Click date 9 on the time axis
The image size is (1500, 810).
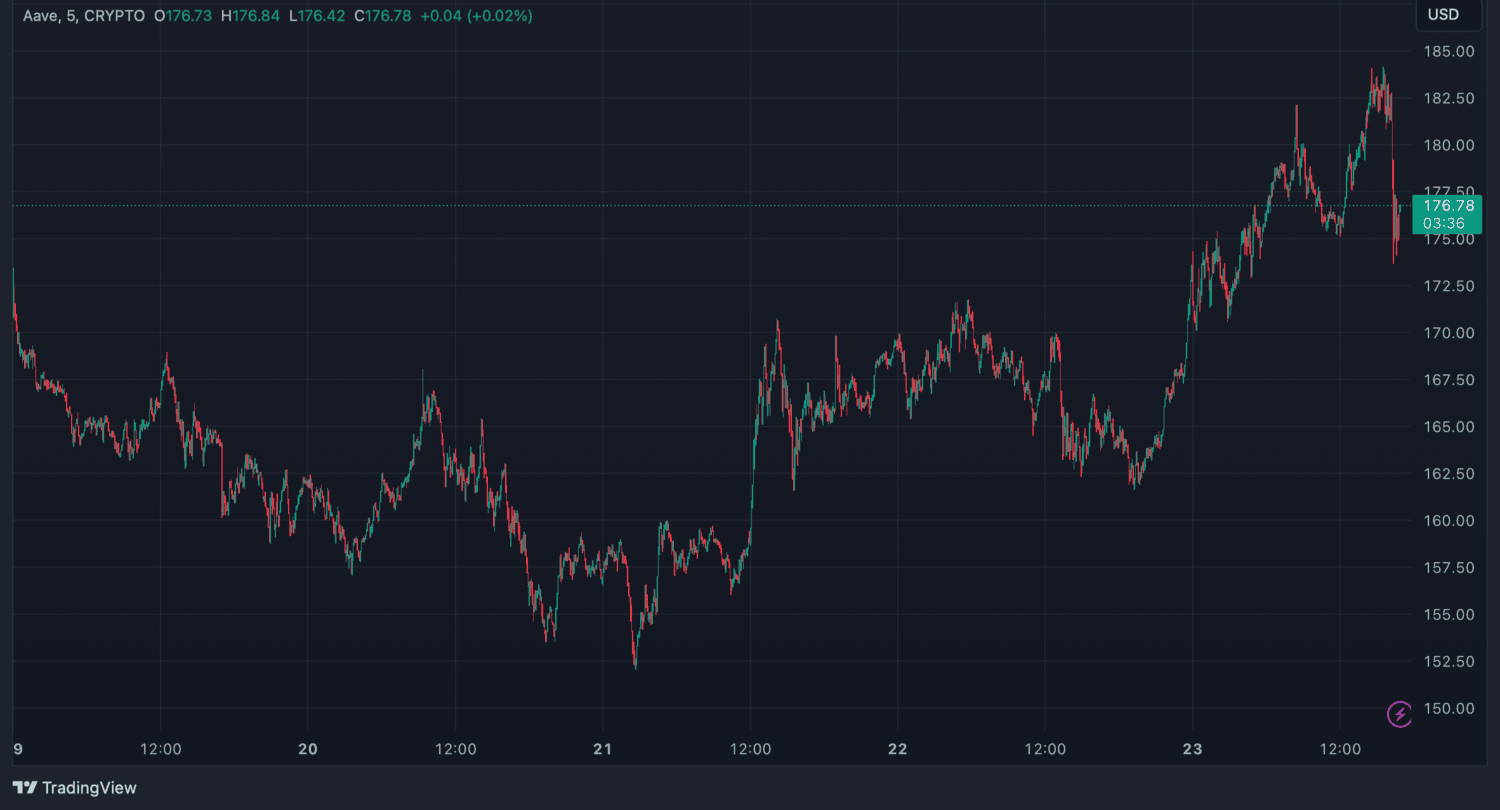pyautogui.click(x=17, y=749)
